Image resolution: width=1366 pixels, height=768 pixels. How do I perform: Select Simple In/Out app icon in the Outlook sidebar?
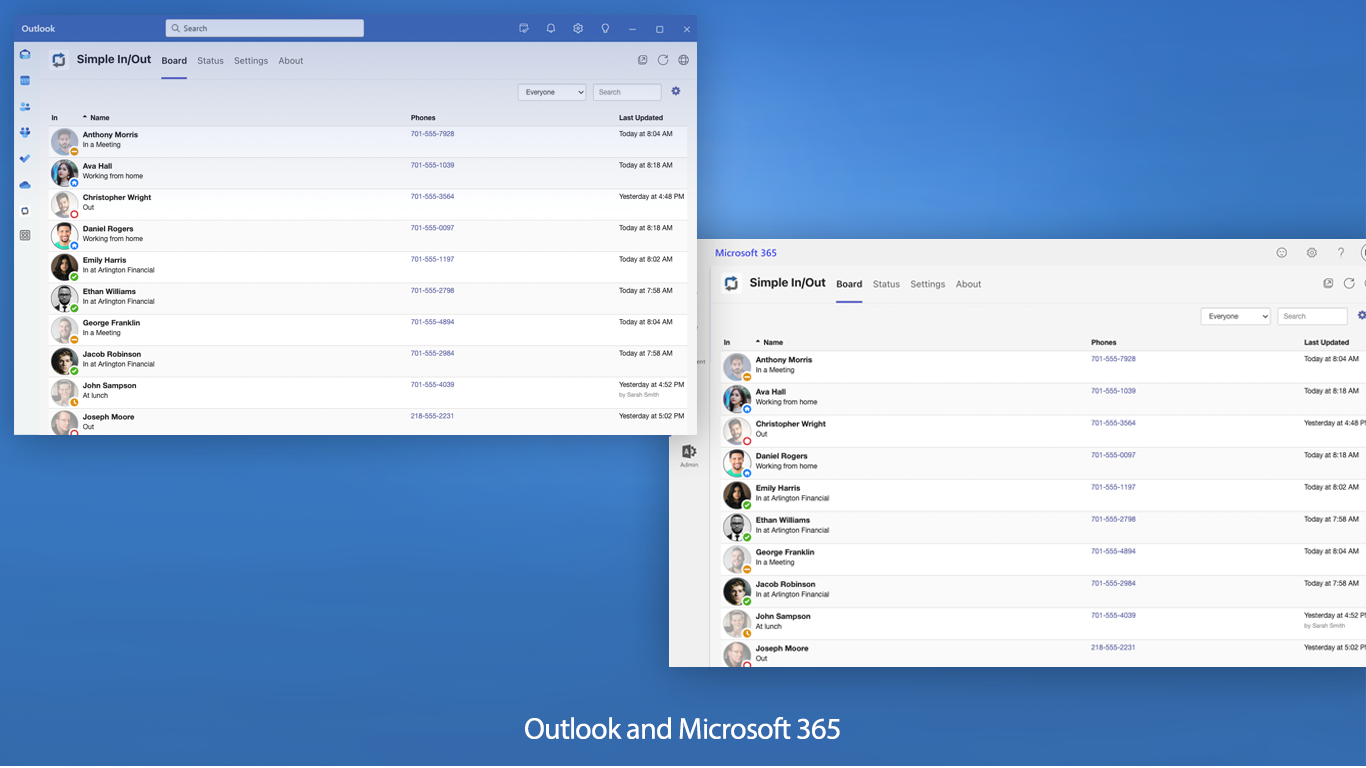pyautogui.click(x=25, y=211)
